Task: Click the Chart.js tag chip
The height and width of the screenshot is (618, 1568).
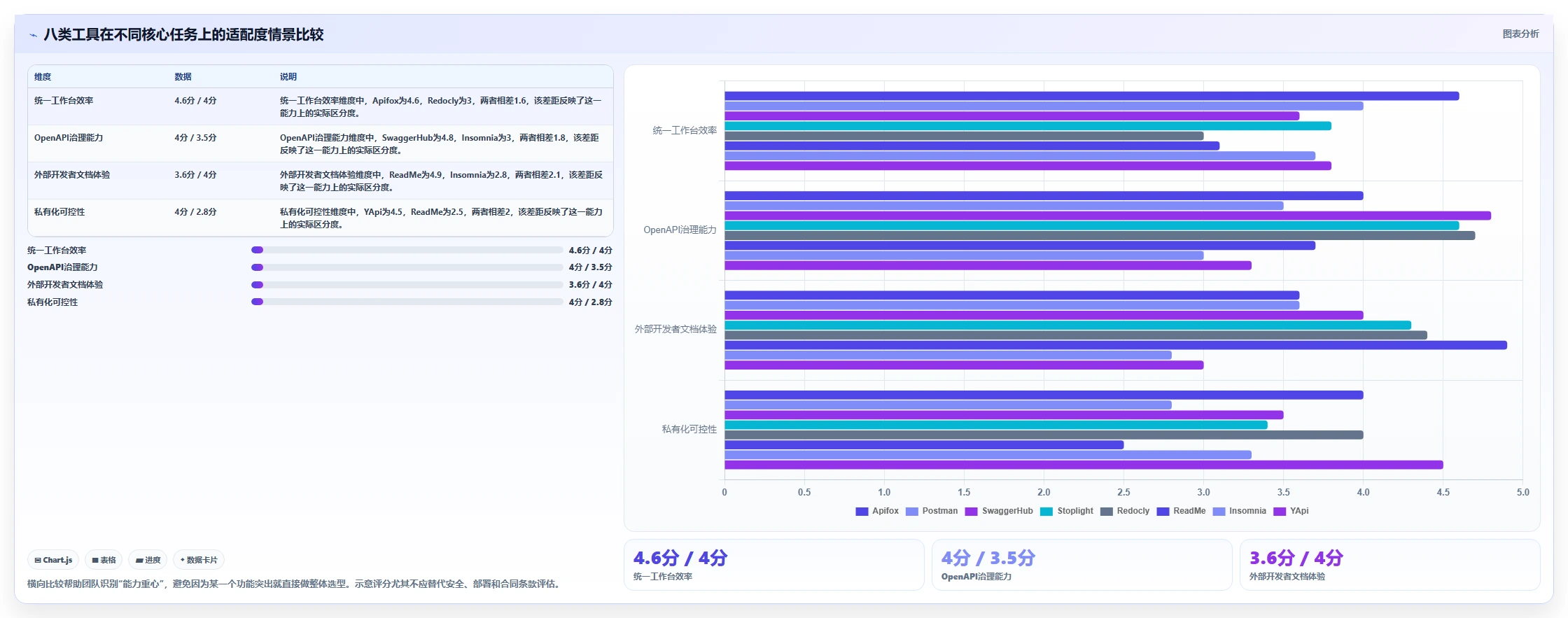Action: click(x=53, y=560)
